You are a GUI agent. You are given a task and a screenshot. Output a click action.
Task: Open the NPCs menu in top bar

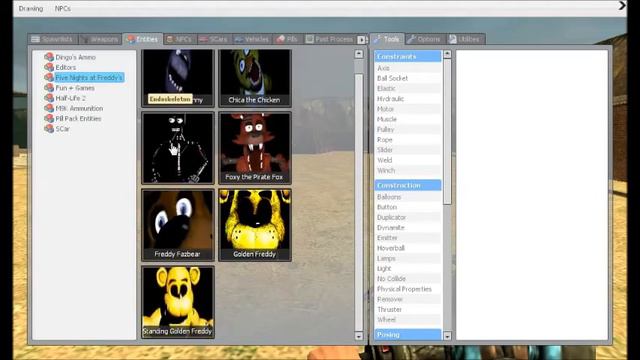click(63, 9)
